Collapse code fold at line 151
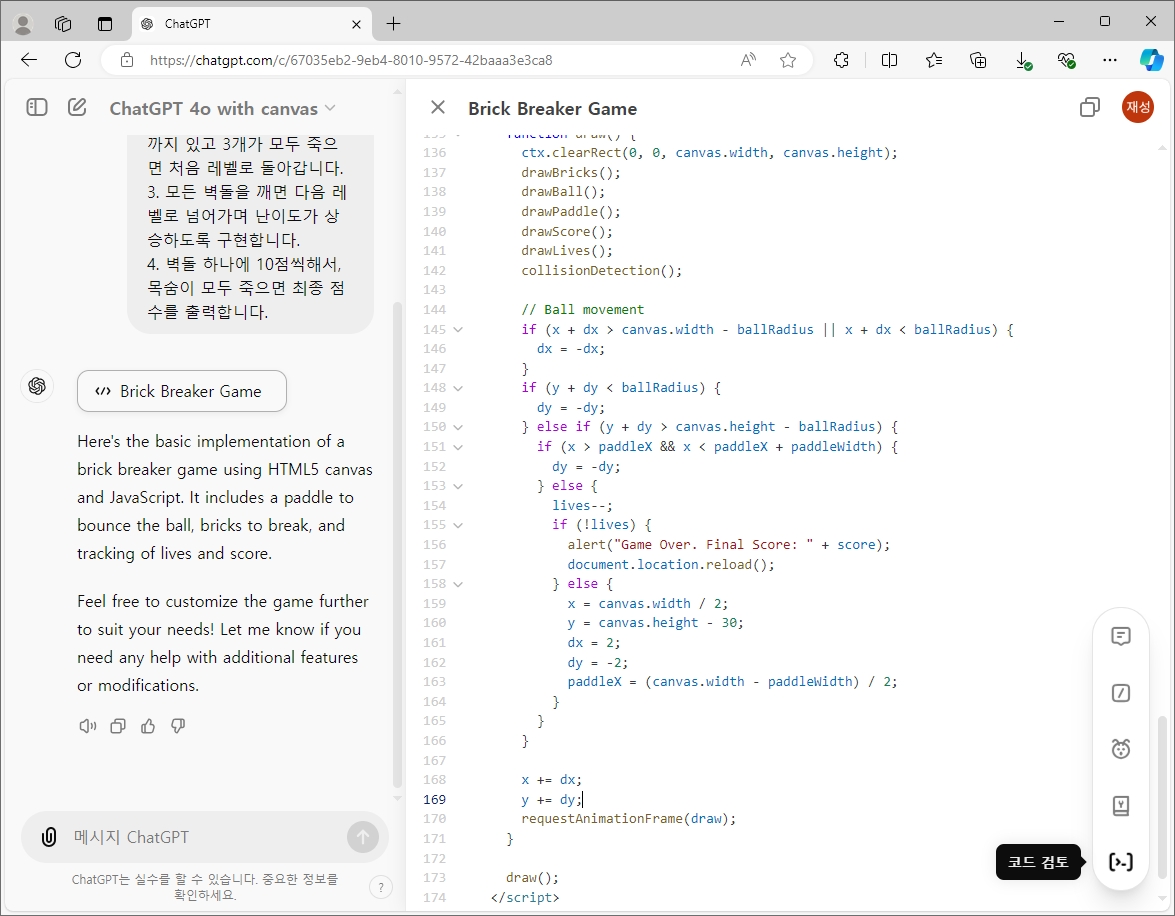This screenshot has height=916, width=1175. point(458,447)
